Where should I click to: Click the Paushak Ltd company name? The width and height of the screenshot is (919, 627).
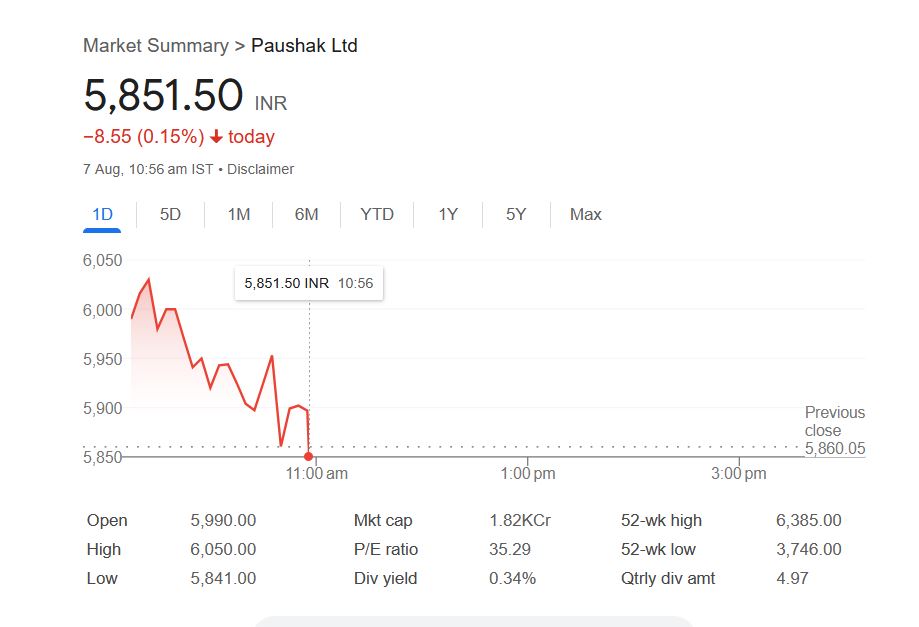point(304,45)
